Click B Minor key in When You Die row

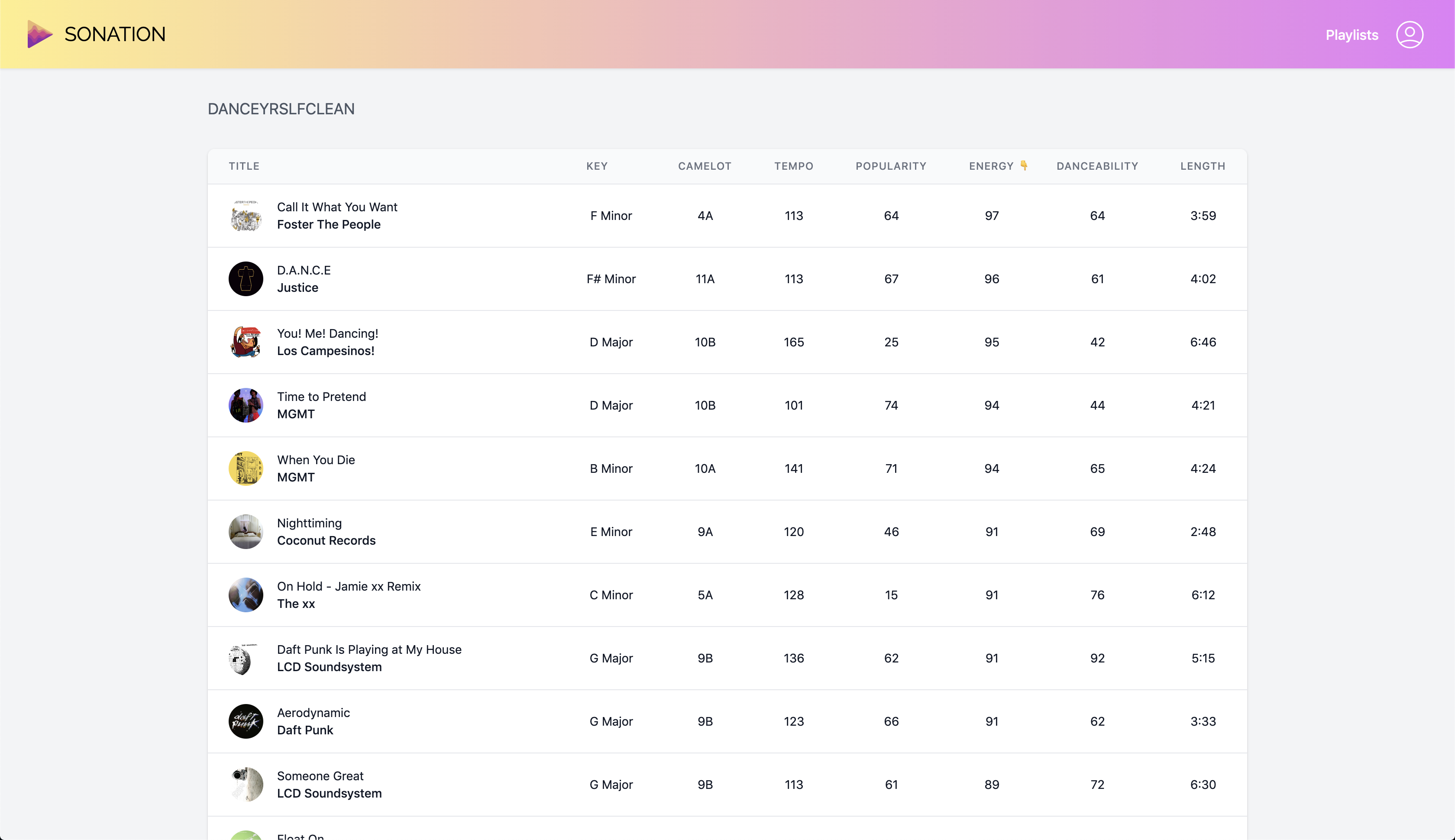click(611, 468)
